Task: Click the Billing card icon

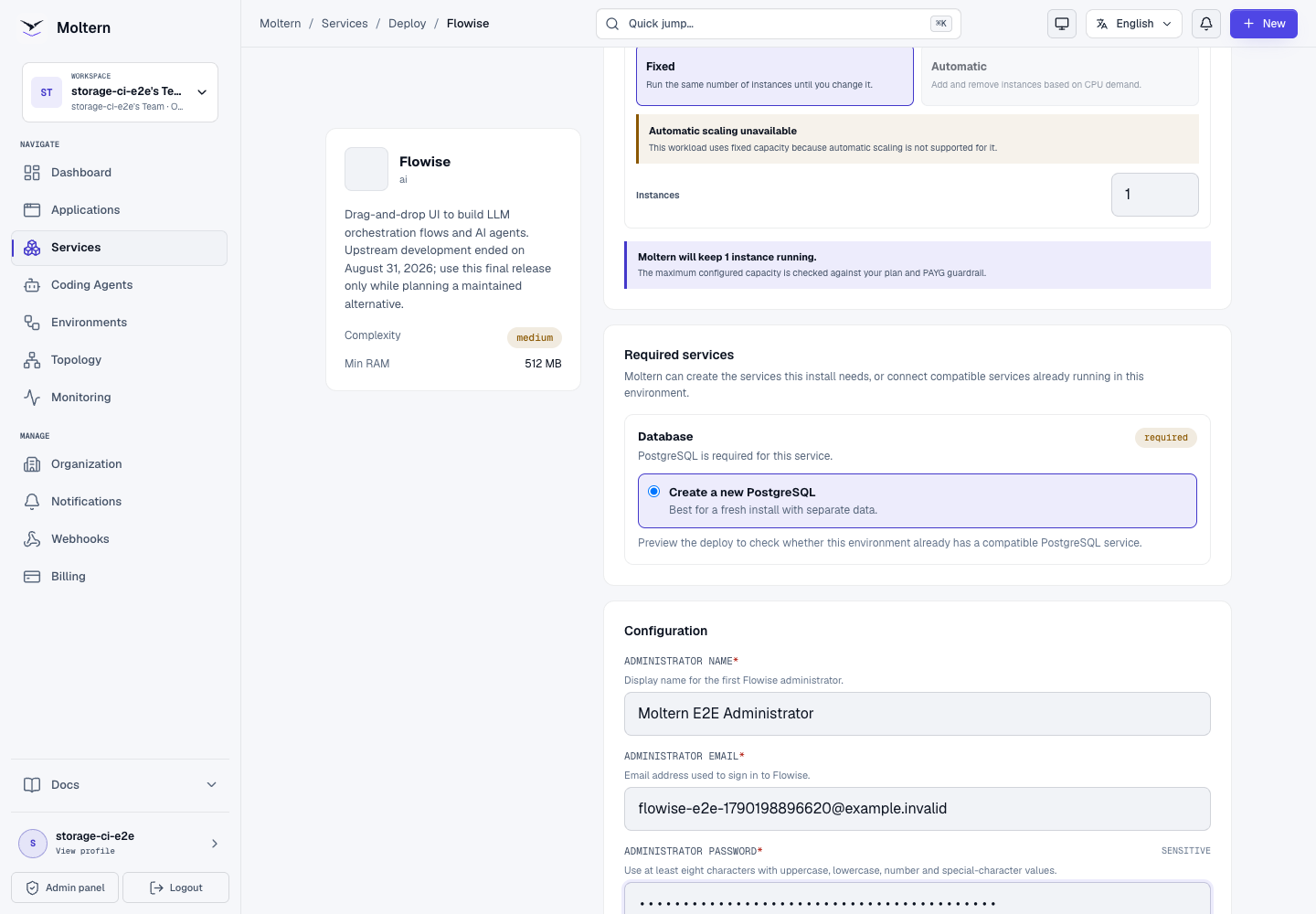Action: pyautogui.click(x=32, y=577)
